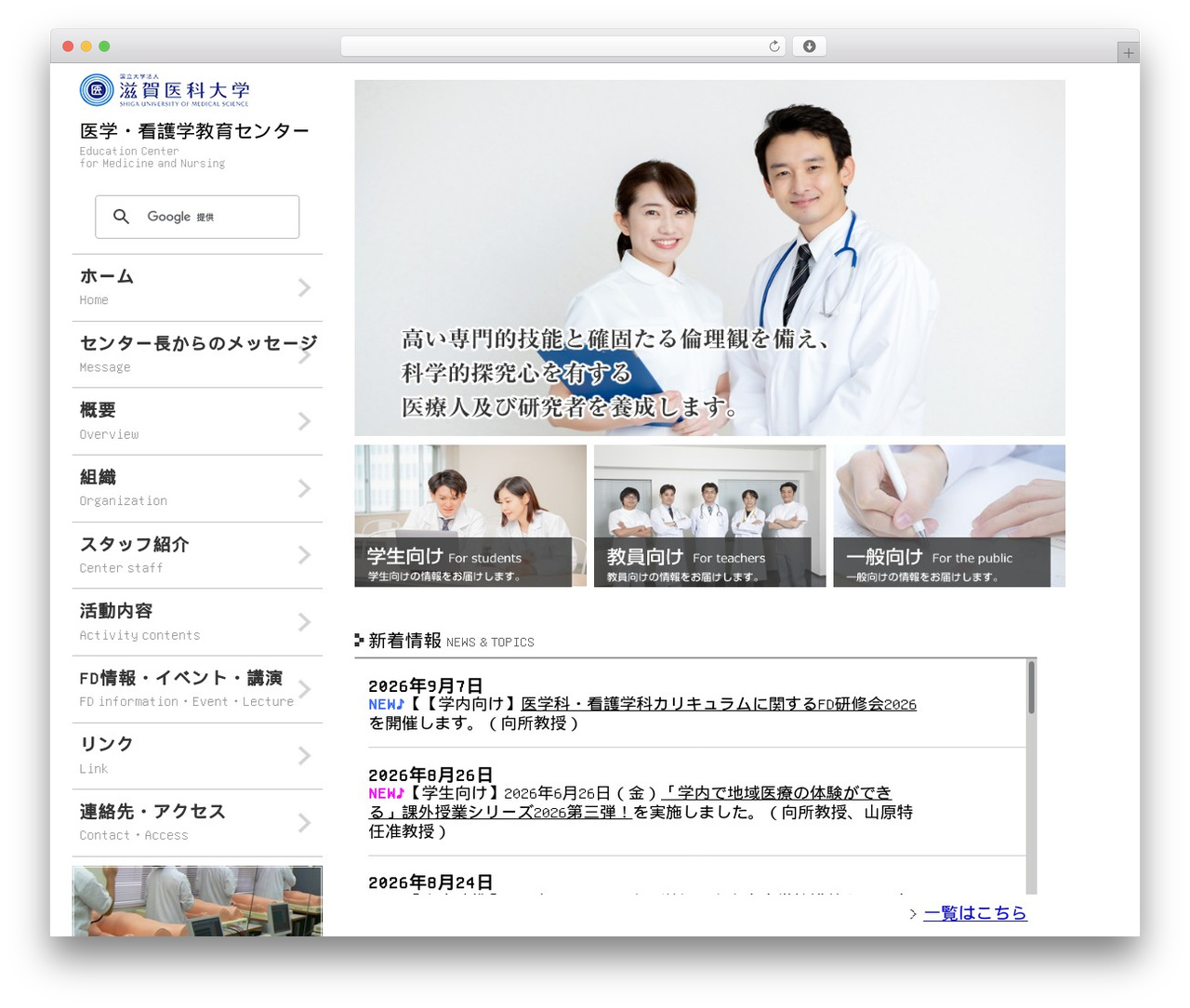
Task: Click the chevron arrow in the FD情報・イベント・講演 row
Action: click(x=304, y=690)
